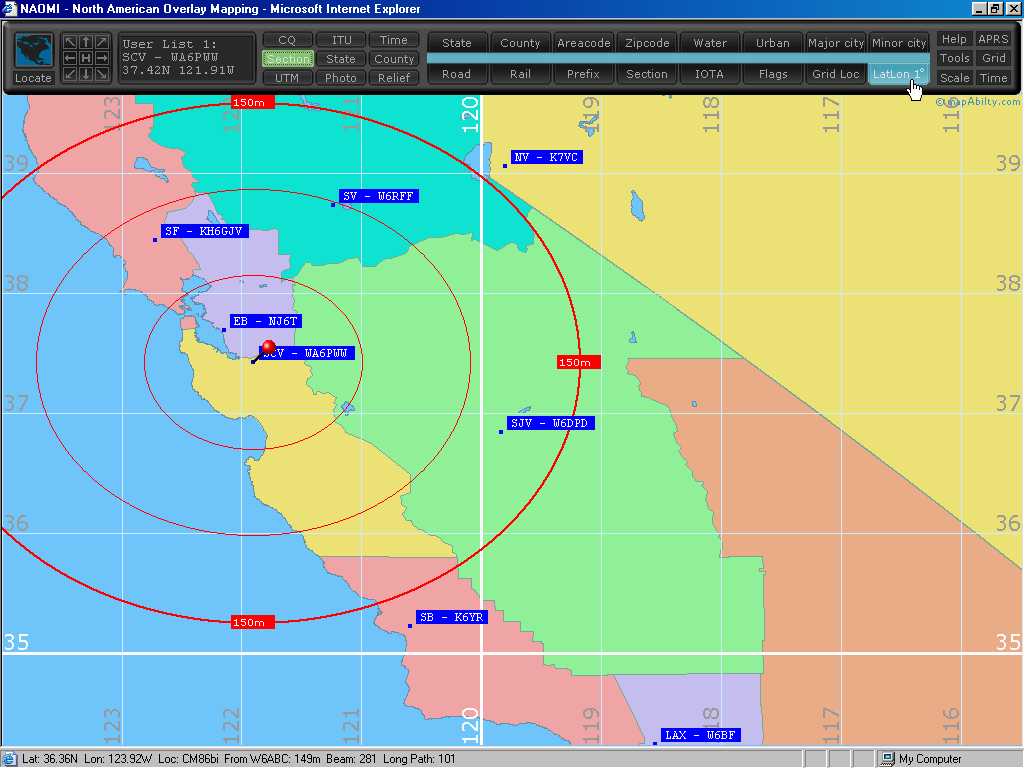Toggle the Water overlay layer

pyautogui.click(x=710, y=43)
